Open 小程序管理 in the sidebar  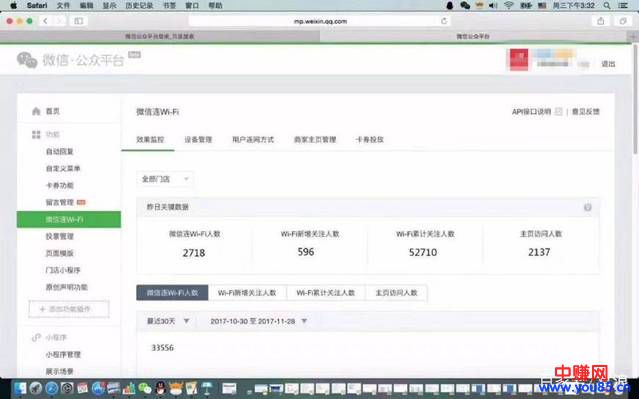(x=63, y=355)
